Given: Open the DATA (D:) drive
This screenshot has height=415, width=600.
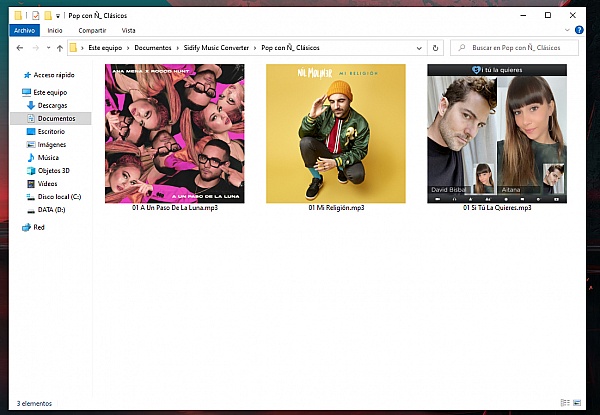Looking at the screenshot, I should [x=51, y=209].
